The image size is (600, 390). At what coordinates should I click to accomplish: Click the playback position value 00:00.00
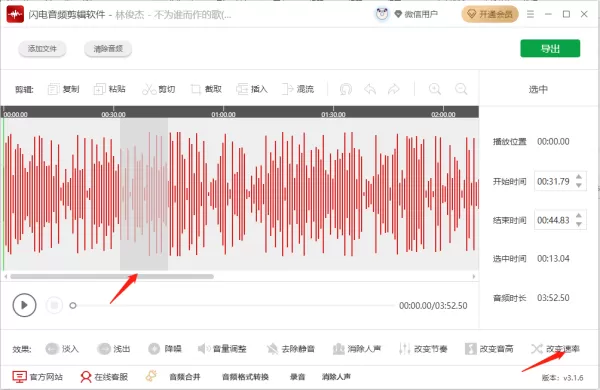(553, 142)
